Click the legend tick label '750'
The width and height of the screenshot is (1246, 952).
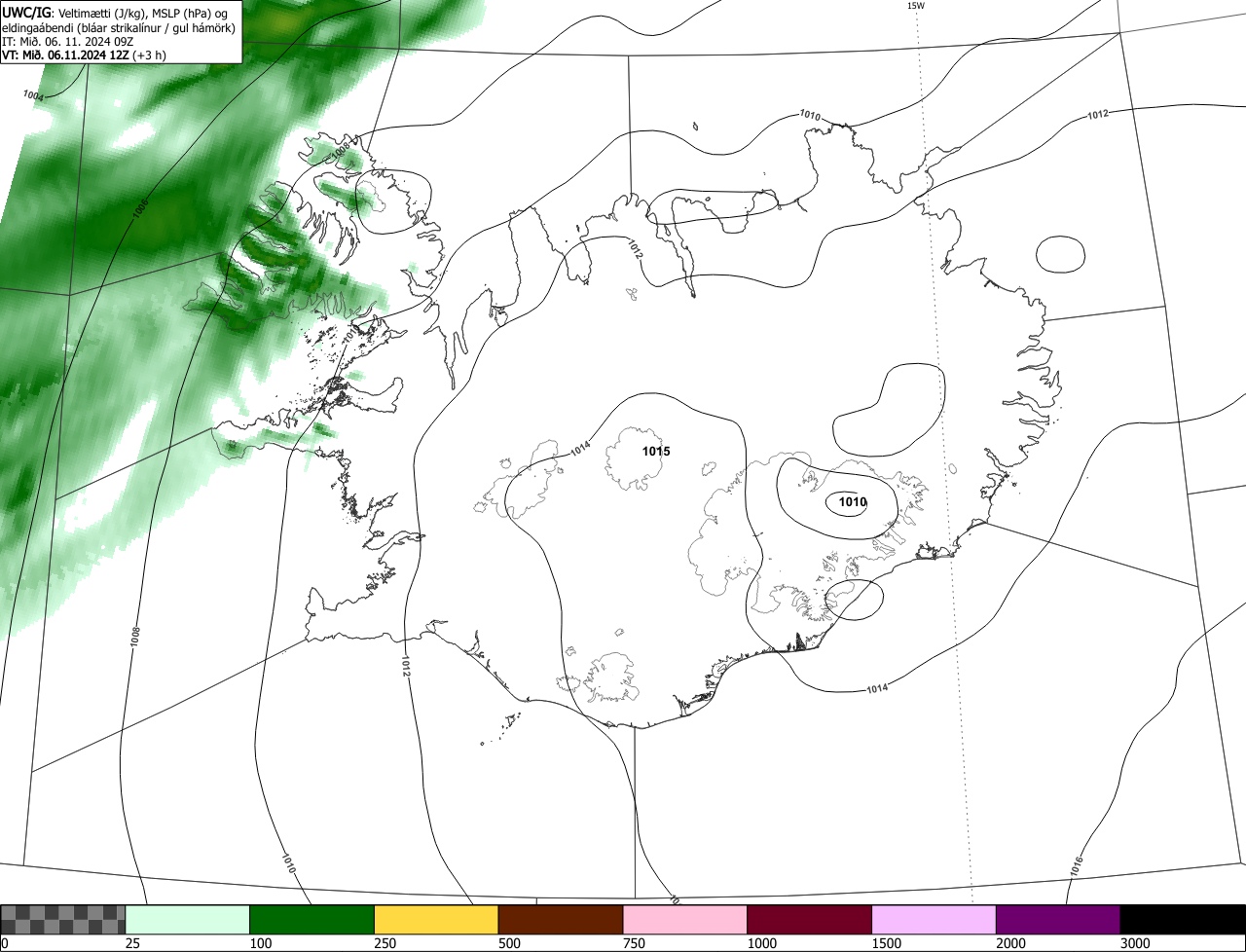pyautogui.click(x=636, y=943)
